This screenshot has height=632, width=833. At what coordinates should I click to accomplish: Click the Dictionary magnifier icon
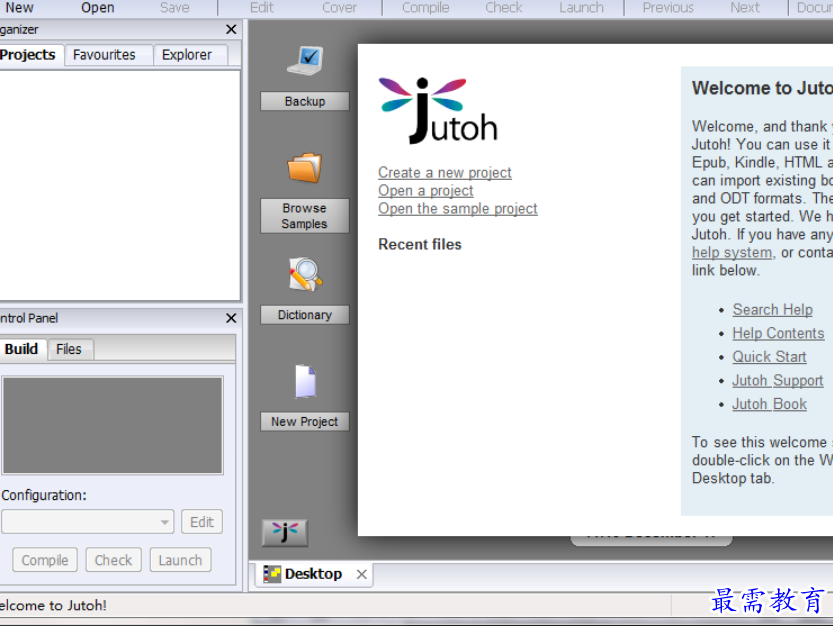point(305,274)
